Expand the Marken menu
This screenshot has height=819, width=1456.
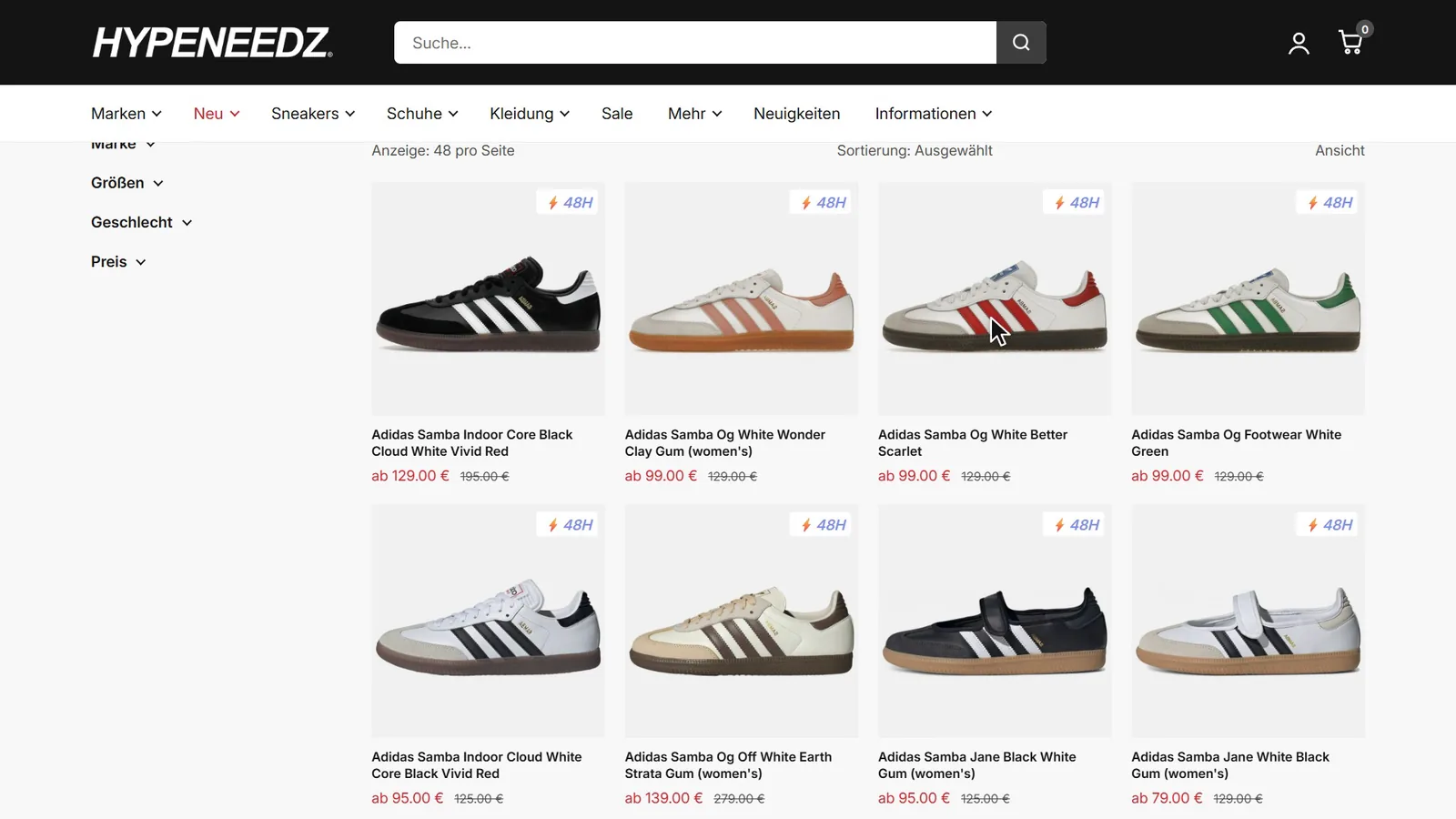[126, 114]
